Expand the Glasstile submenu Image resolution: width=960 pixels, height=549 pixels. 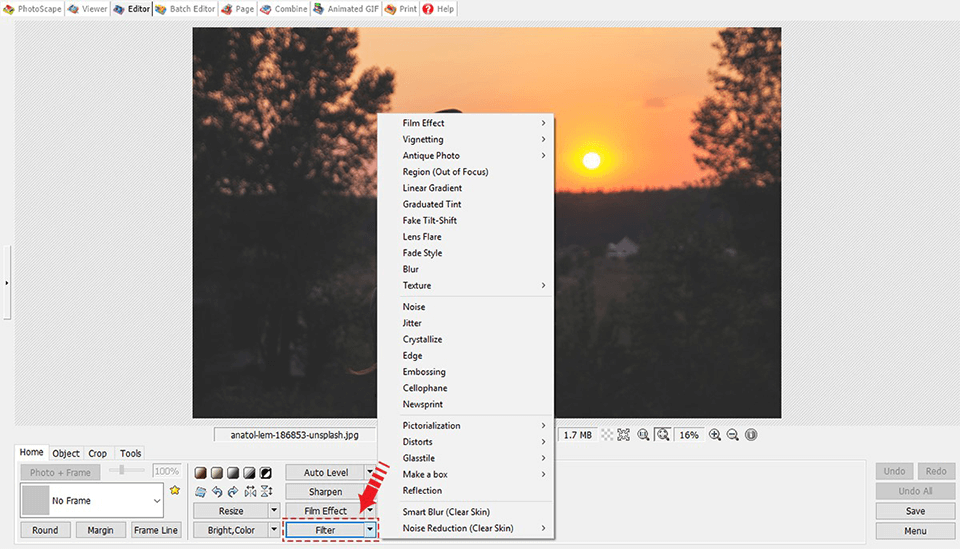(466, 458)
